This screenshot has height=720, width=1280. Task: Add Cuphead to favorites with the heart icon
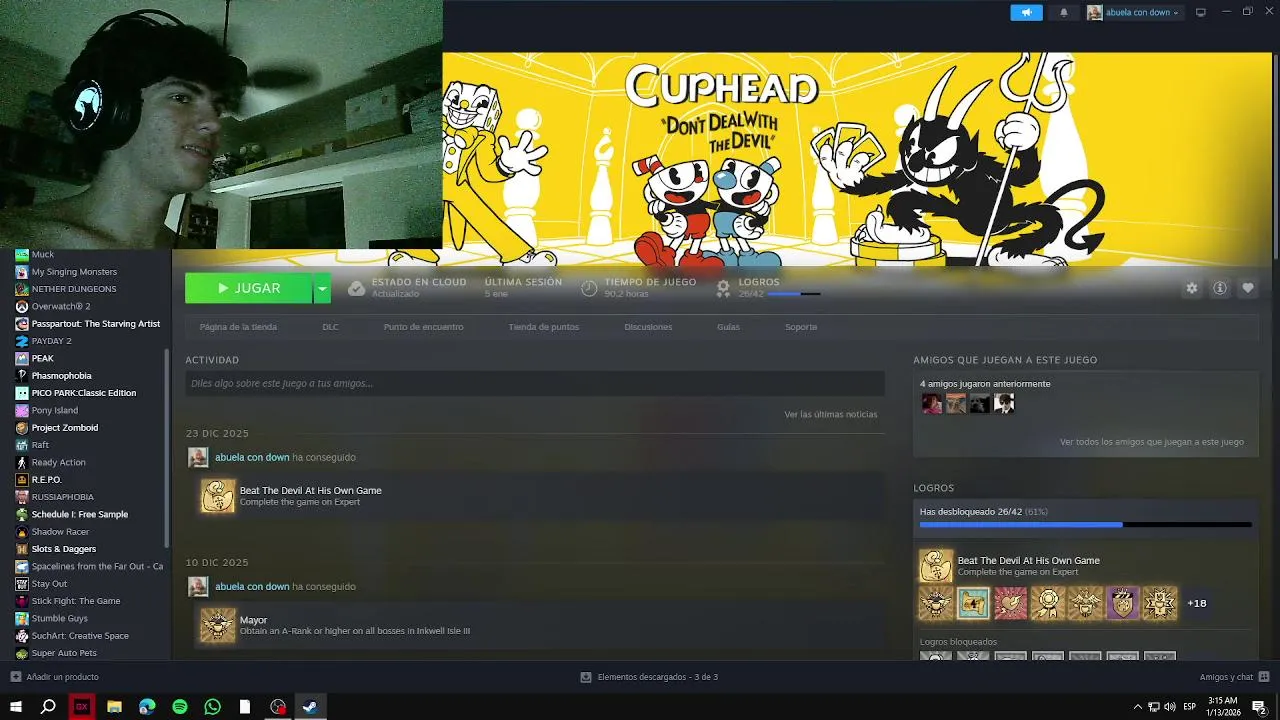click(1248, 288)
